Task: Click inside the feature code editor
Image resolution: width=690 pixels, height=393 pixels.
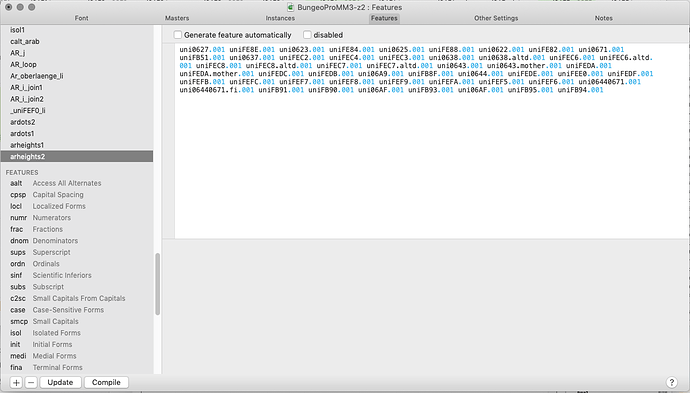Action: 431,141
